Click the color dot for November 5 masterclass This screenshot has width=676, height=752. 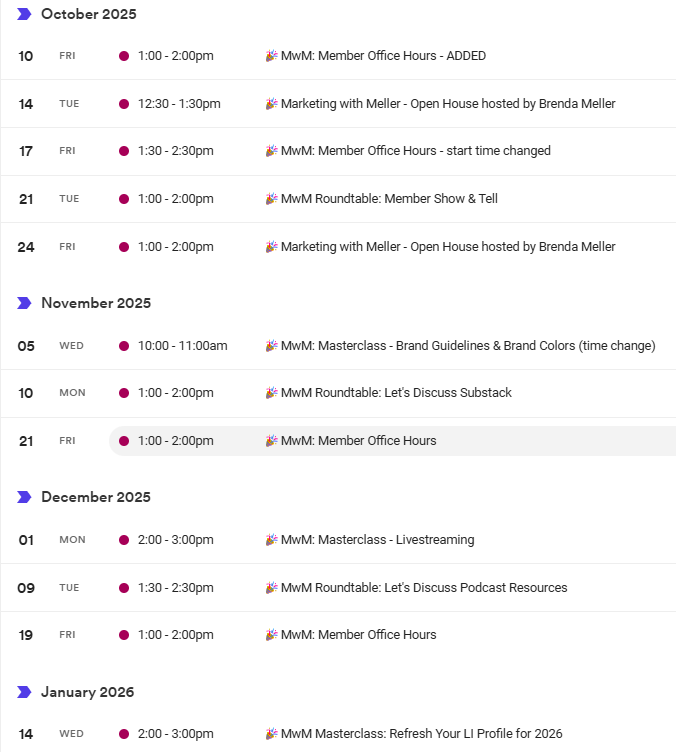coord(124,346)
